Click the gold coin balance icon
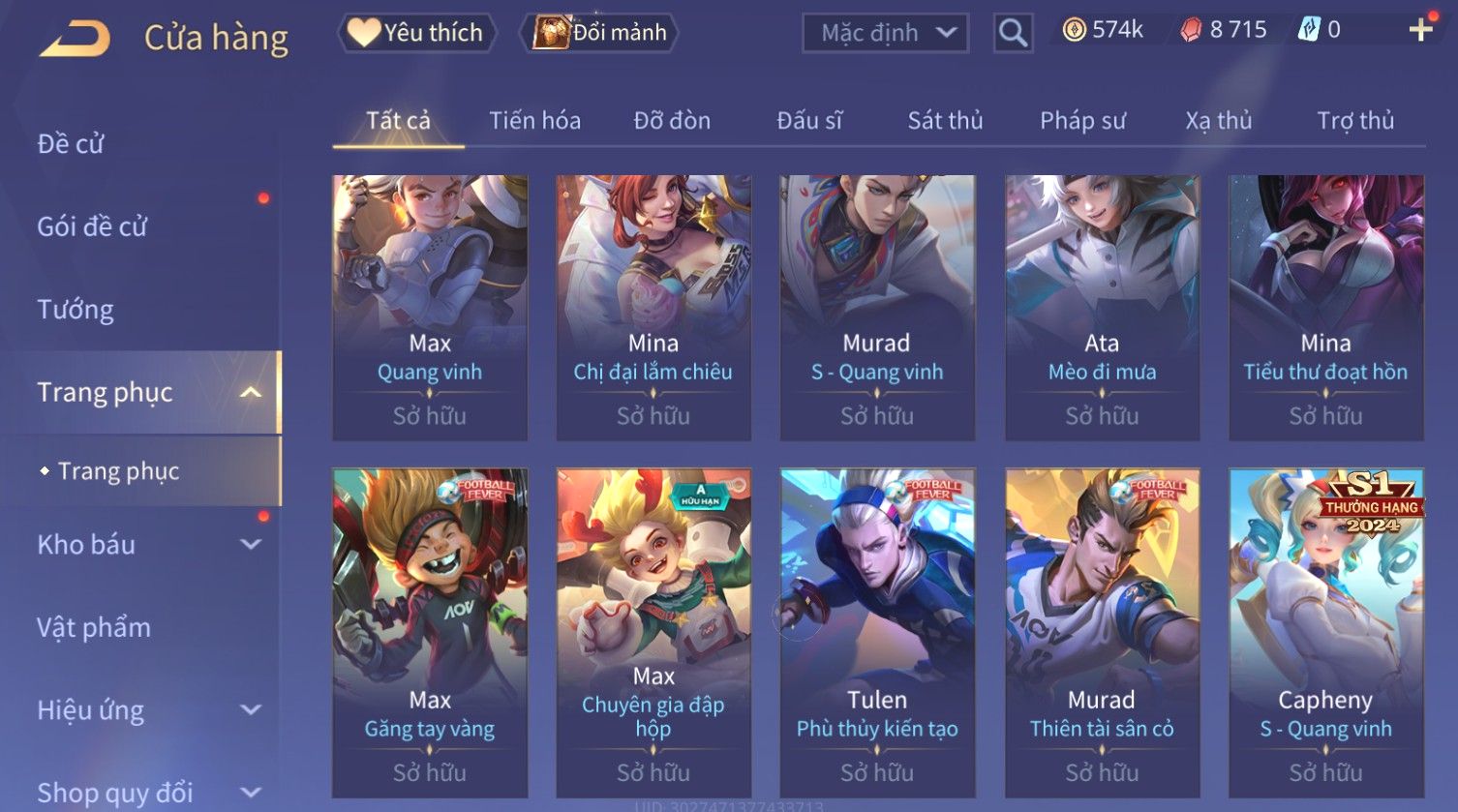The height and width of the screenshot is (812, 1458). coord(1074,30)
